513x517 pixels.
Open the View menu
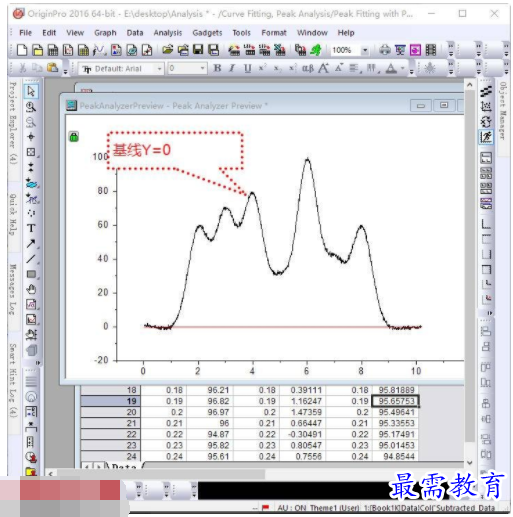[x=75, y=33]
